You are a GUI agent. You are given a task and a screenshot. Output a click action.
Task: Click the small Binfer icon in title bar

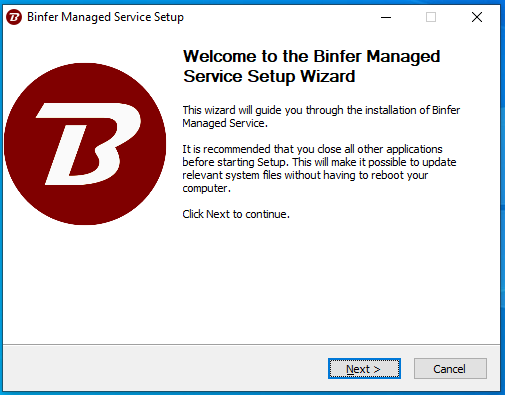point(14,17)
